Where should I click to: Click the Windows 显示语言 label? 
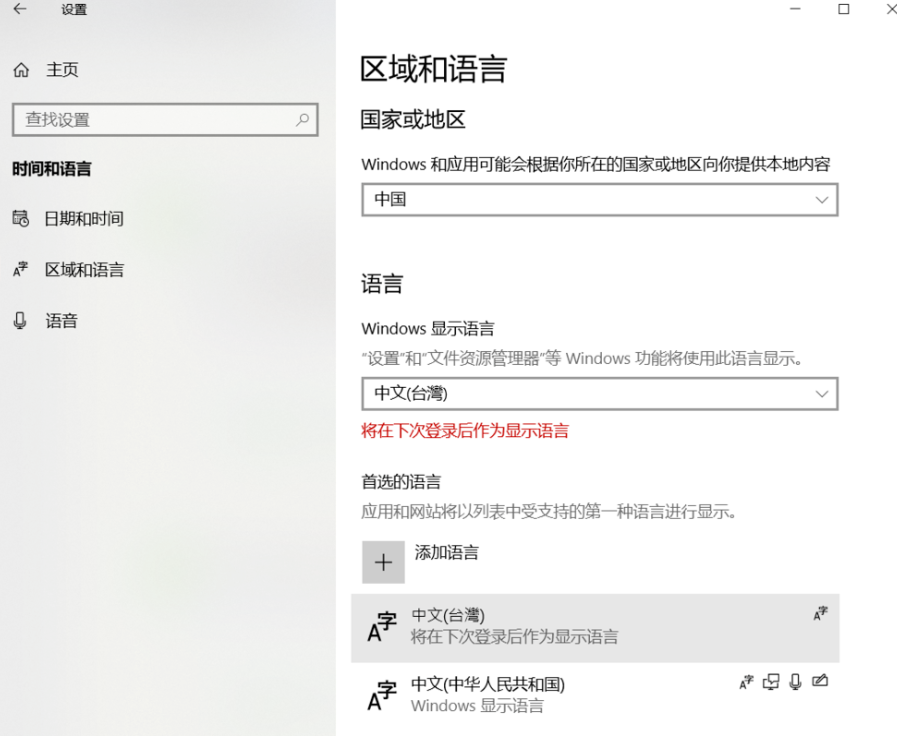(x=428, y=329)
